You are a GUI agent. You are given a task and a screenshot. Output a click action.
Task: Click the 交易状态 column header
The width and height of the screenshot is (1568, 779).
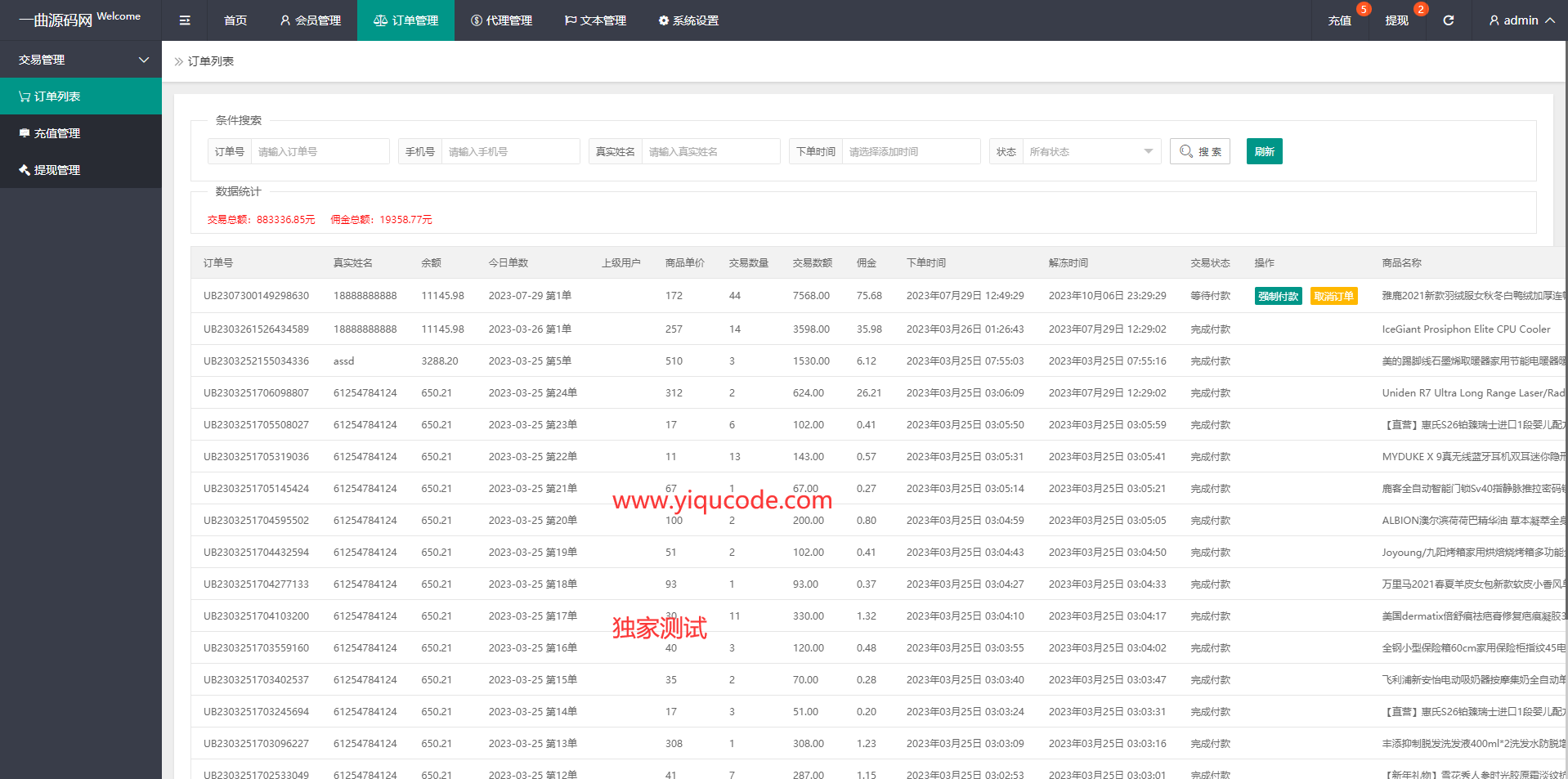[1210, 262]
